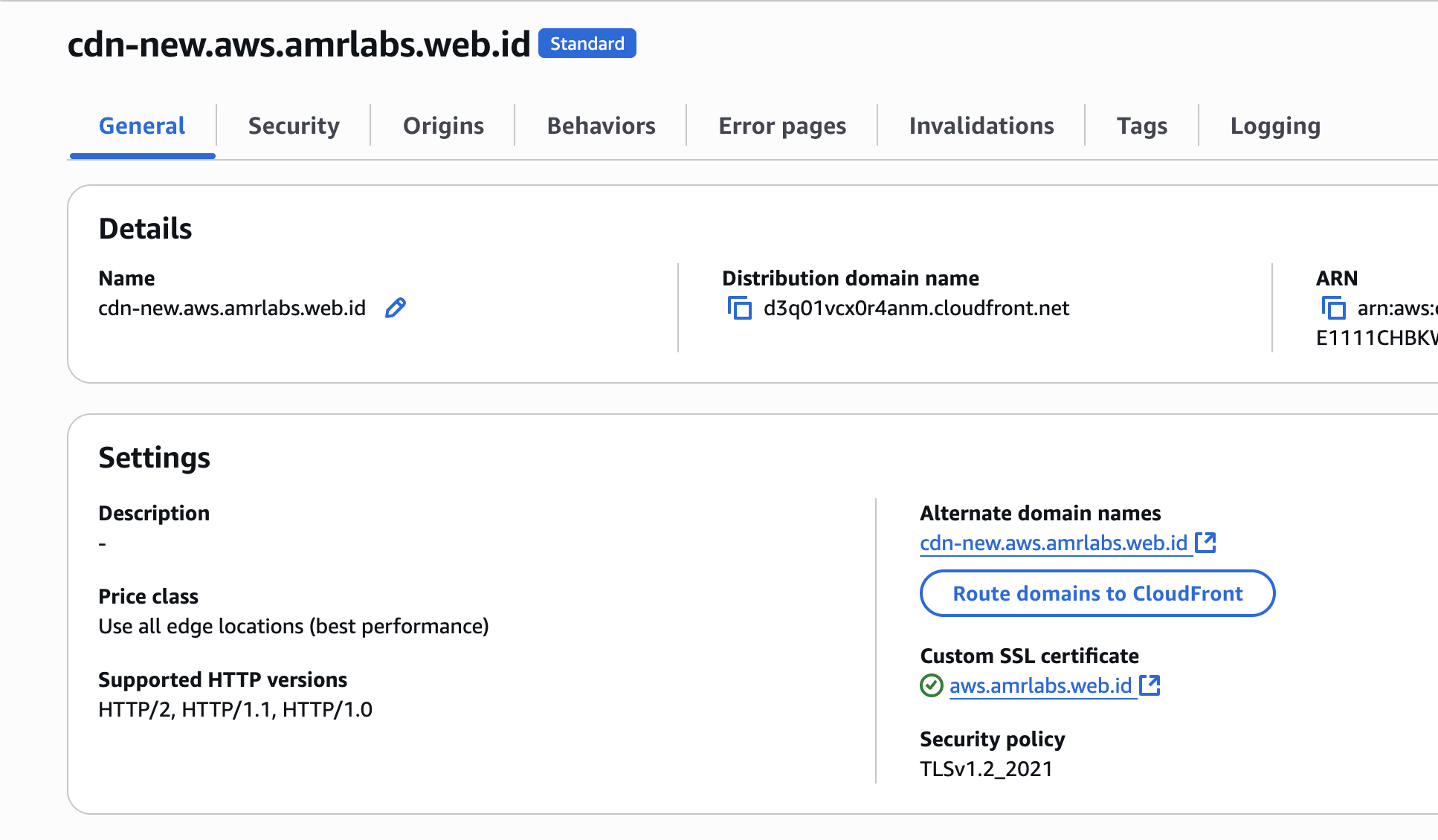This screenshot has width=1438, height=840.
Task: Open the cdn-new.aws.amrlabs.web.id alternate domain link
Action: tap(1054, 543)
